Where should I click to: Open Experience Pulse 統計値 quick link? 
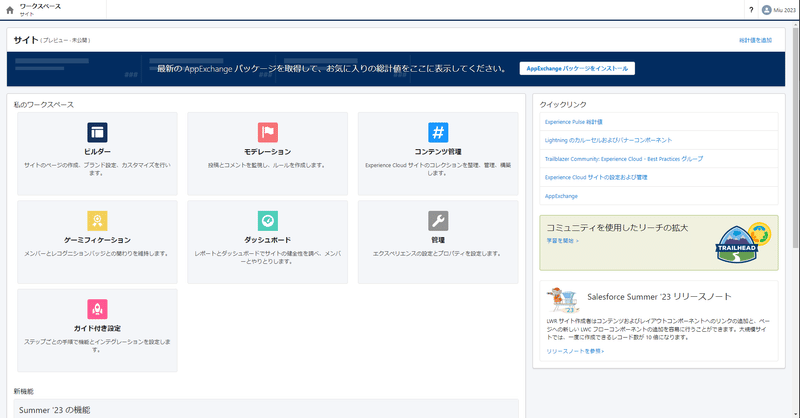pyautogui.click(x=573, y=122)
